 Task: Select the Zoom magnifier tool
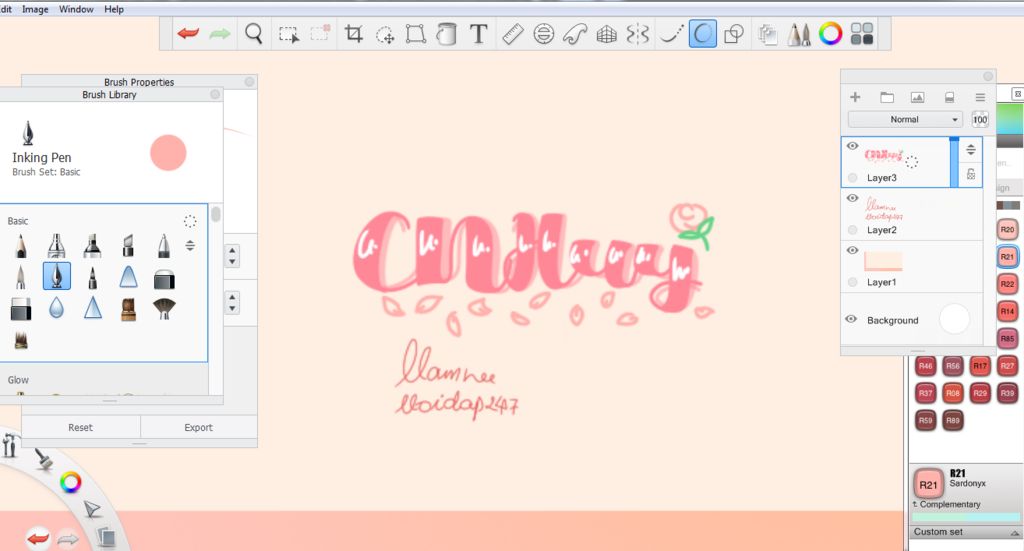(x=253, y=33)
